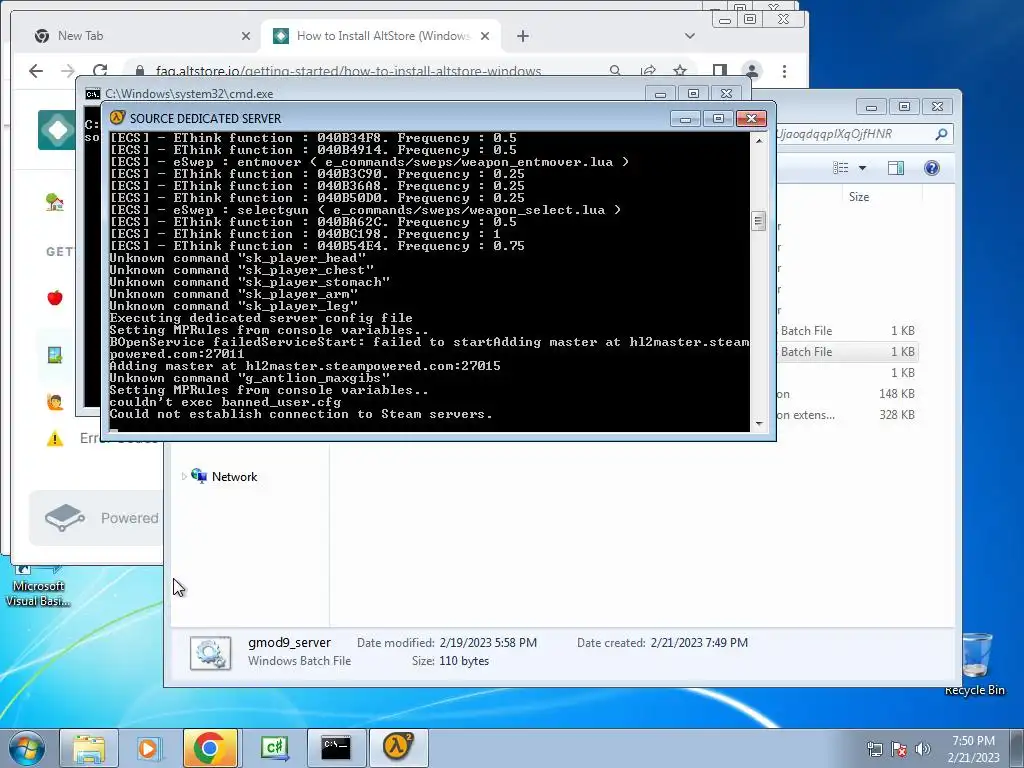Screen dimensions: 1024x768
Task: Click the AltStore logo on the page
Action: (56, 130)
